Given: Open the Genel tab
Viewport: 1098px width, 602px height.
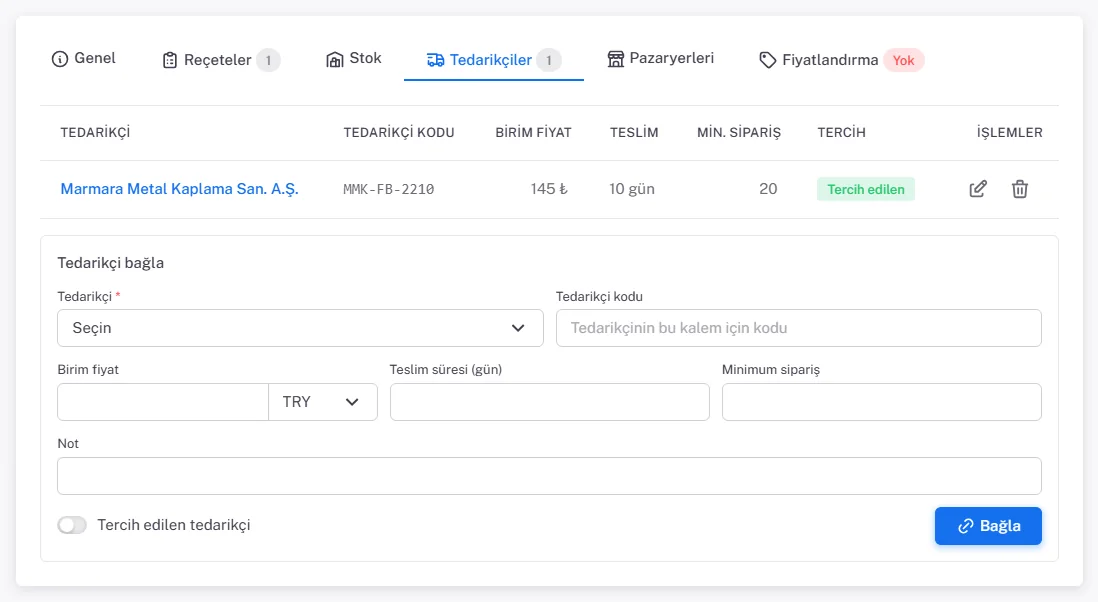Looking at the screenshot, I should tap(84, 59).
